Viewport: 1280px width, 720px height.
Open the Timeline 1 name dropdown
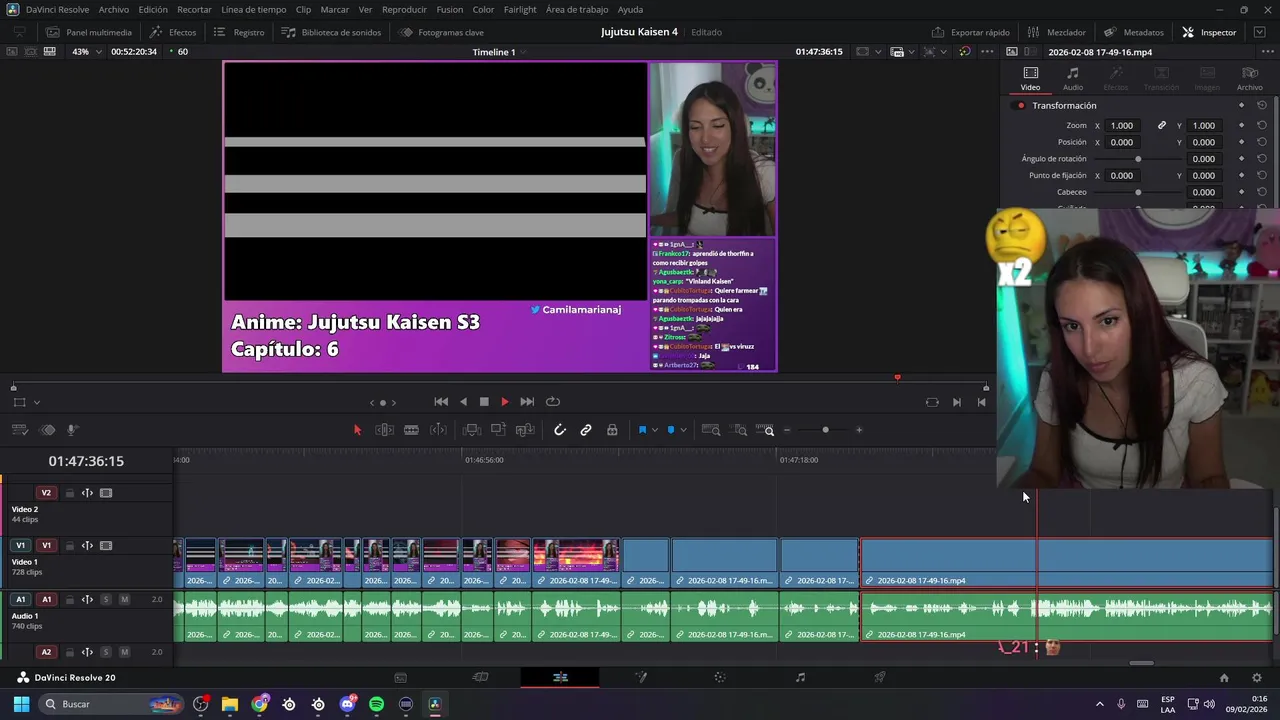(524, 52)
